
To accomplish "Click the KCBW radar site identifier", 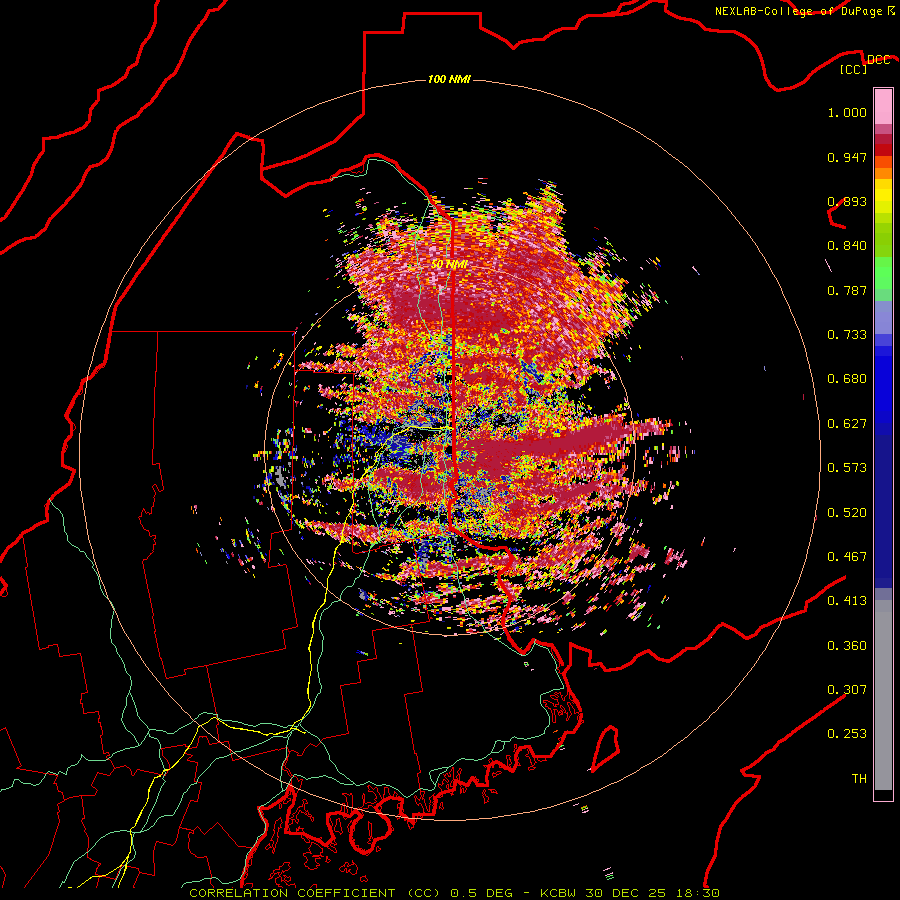I will coord(560,893).
